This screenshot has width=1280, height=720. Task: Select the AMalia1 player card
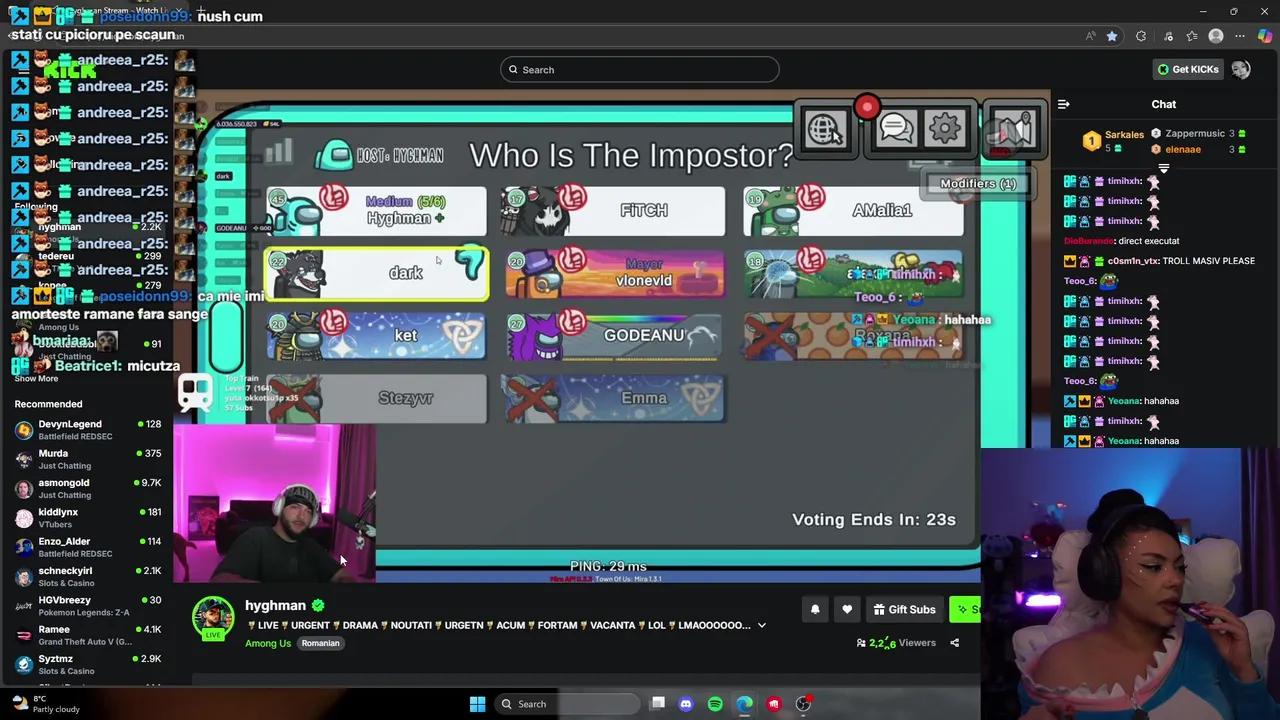click(853, 211)
